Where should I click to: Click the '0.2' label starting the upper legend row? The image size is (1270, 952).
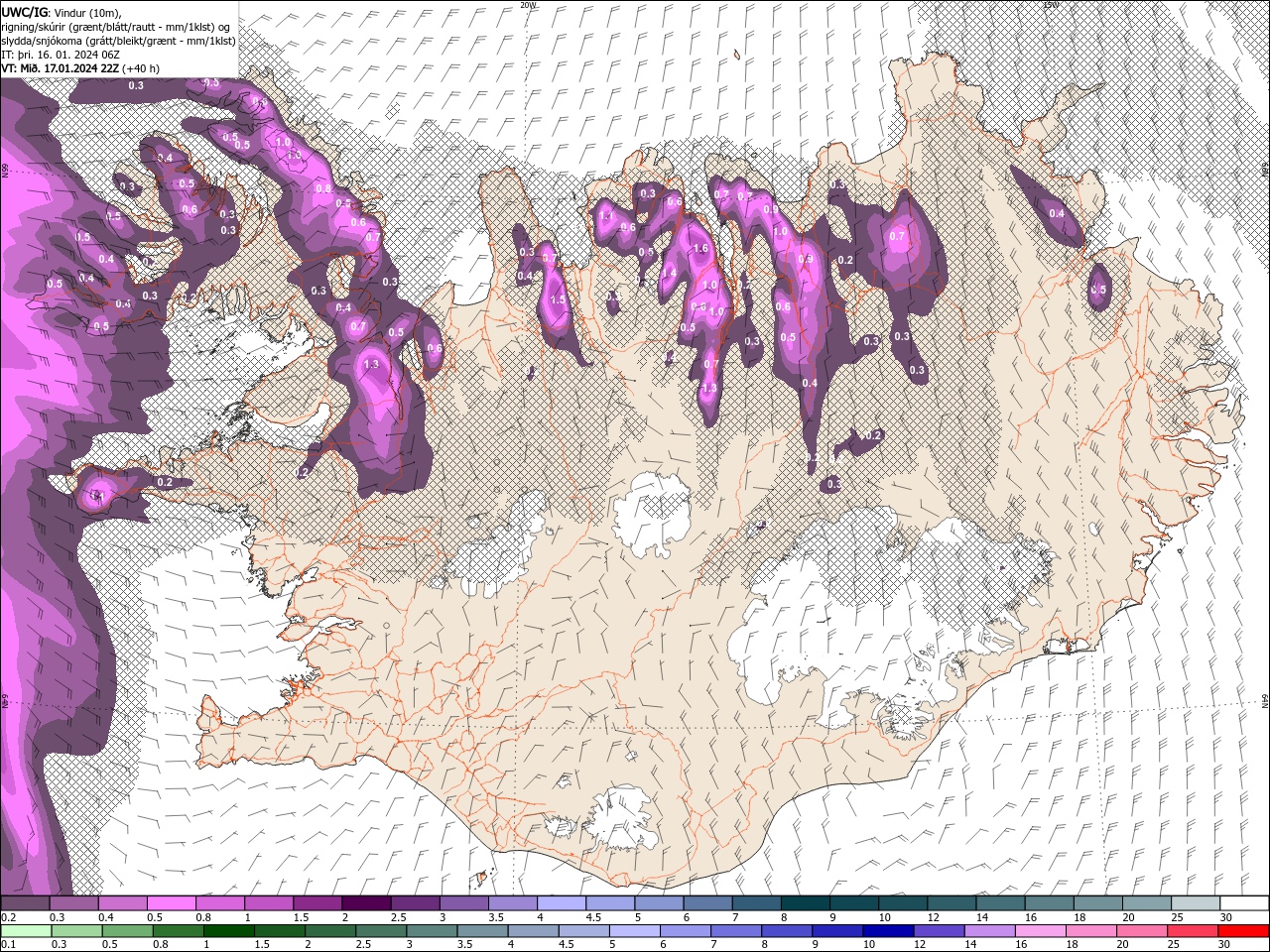[x=8, y=917]
